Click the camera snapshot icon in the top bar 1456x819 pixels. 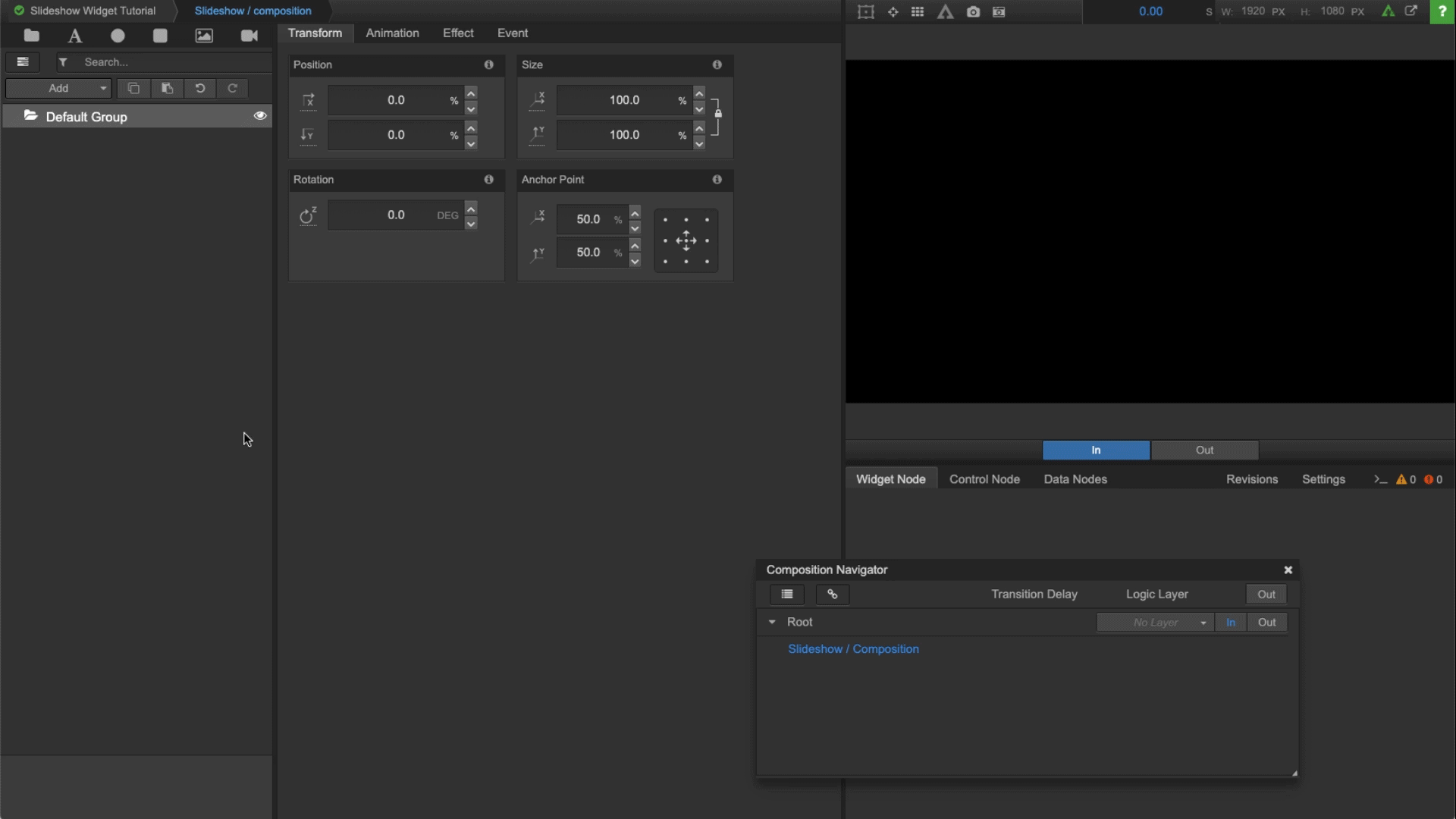pyautogui.click(x=974, y=11)
